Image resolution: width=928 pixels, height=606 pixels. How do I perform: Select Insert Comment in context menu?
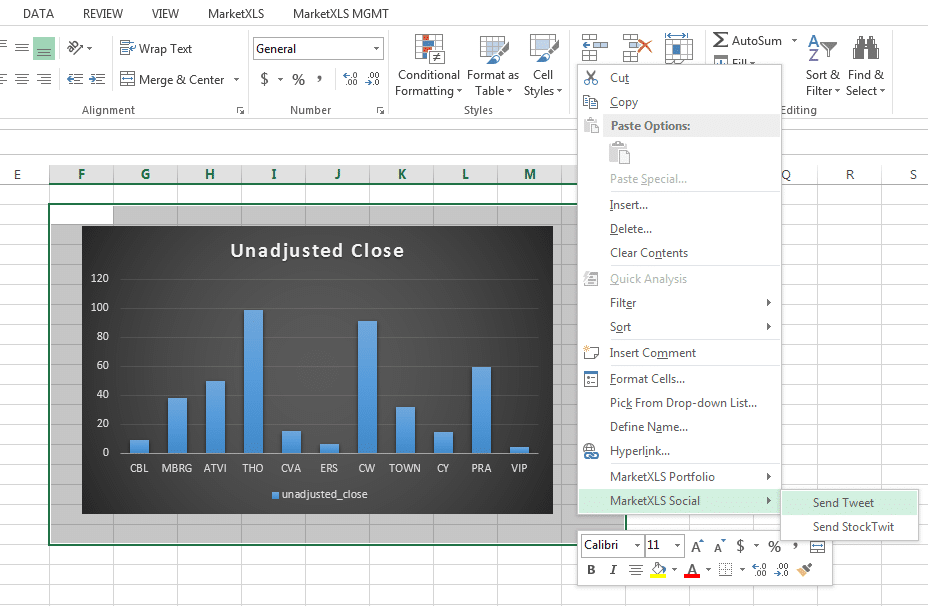679,353
